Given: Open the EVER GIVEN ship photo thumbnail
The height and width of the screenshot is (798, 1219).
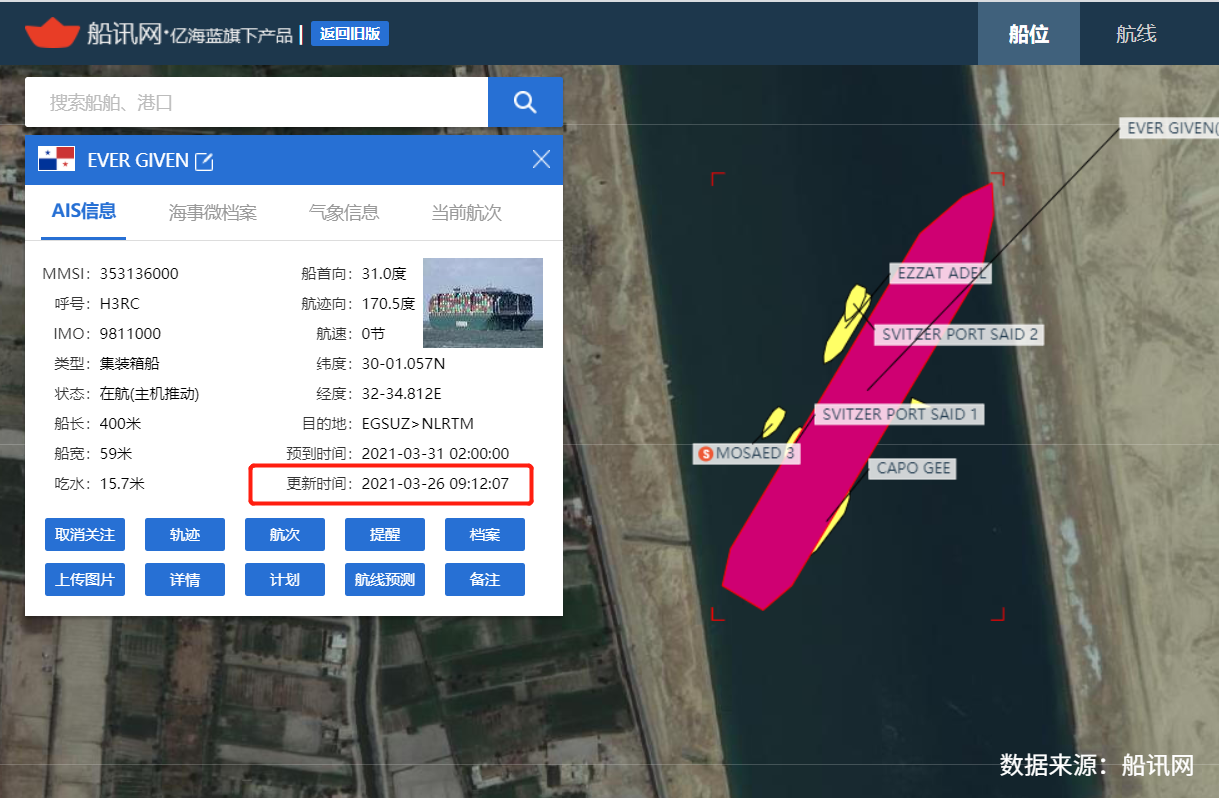Looking at the screenshot, I should click(483, 303).
